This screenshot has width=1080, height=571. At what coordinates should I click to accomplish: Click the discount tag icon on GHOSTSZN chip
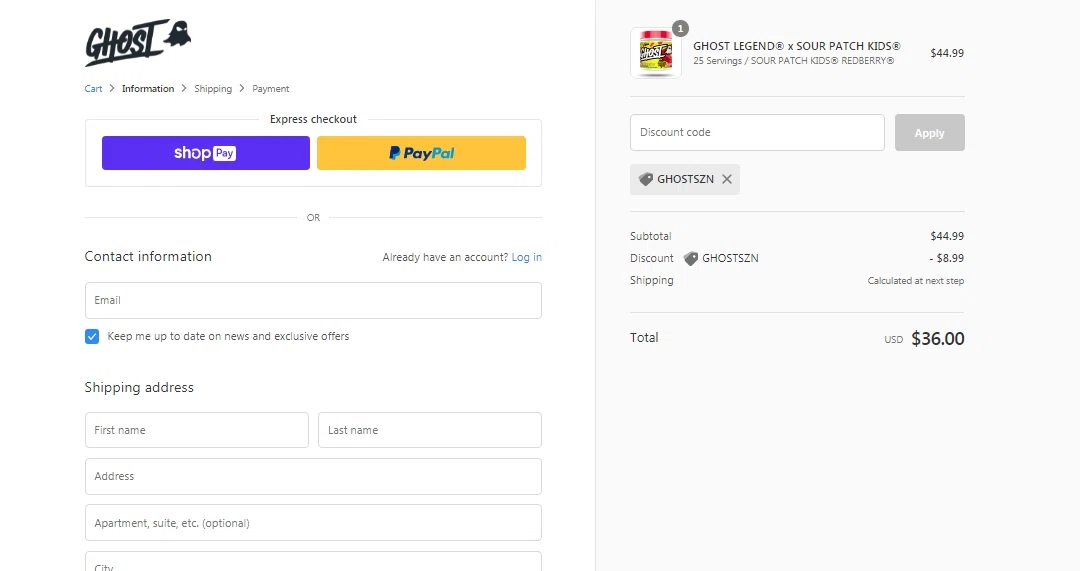[646, 180]
